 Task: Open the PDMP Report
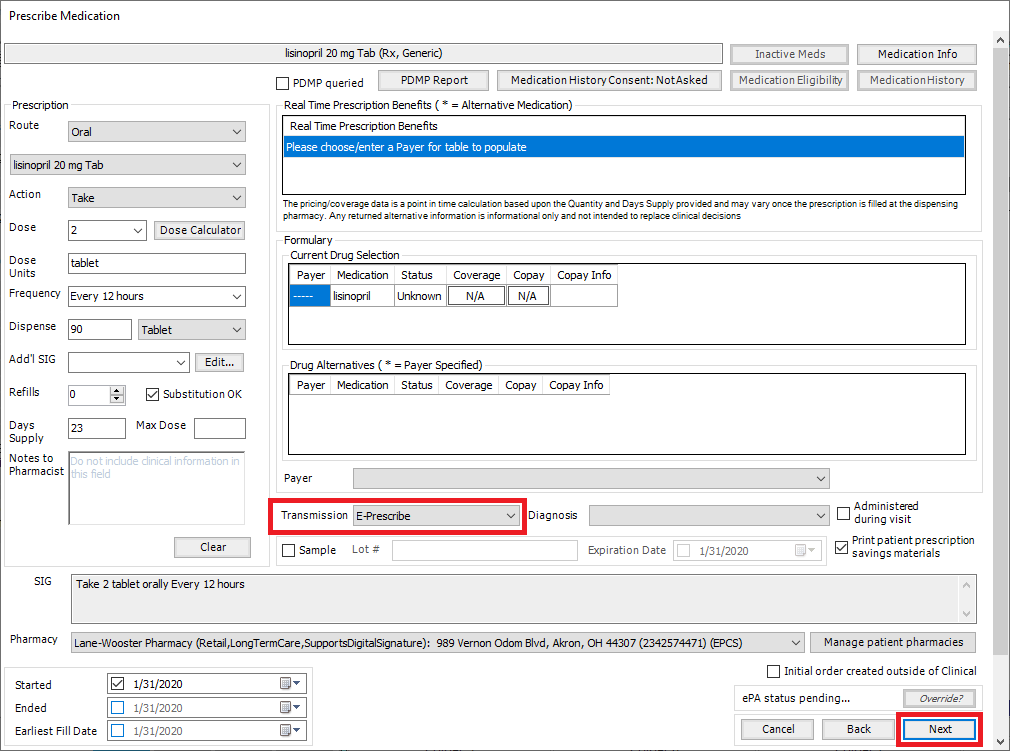point(434,81)
